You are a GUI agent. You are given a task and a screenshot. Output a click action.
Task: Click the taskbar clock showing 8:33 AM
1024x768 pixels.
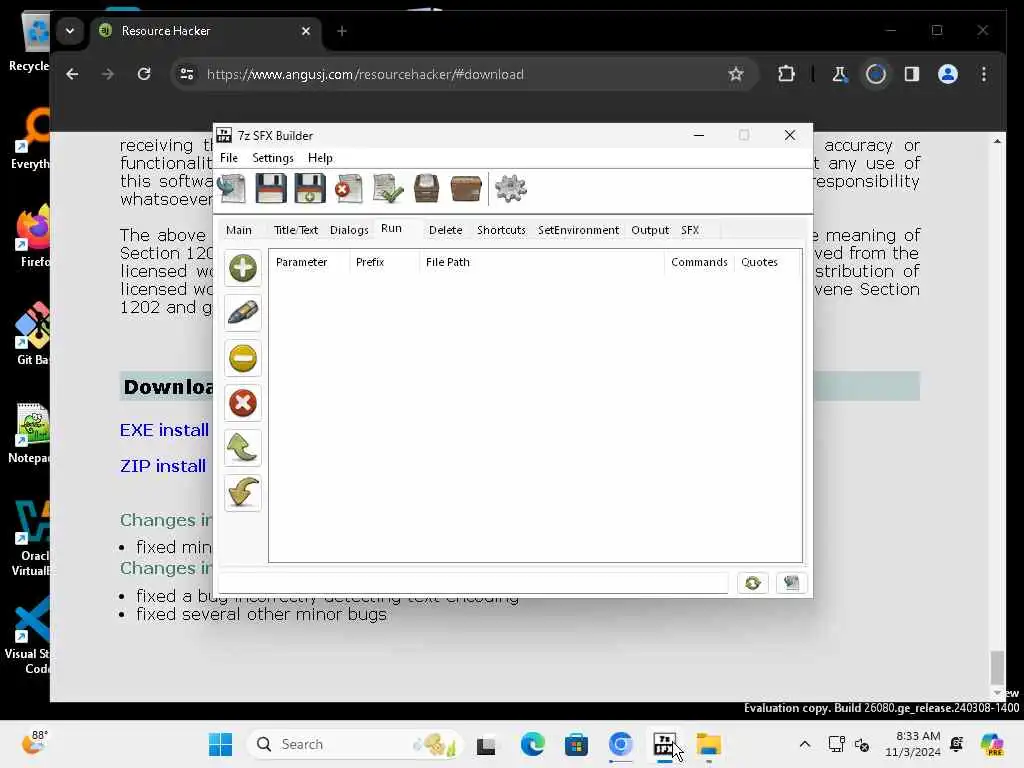pyautogui.click(x=913, y=744)
